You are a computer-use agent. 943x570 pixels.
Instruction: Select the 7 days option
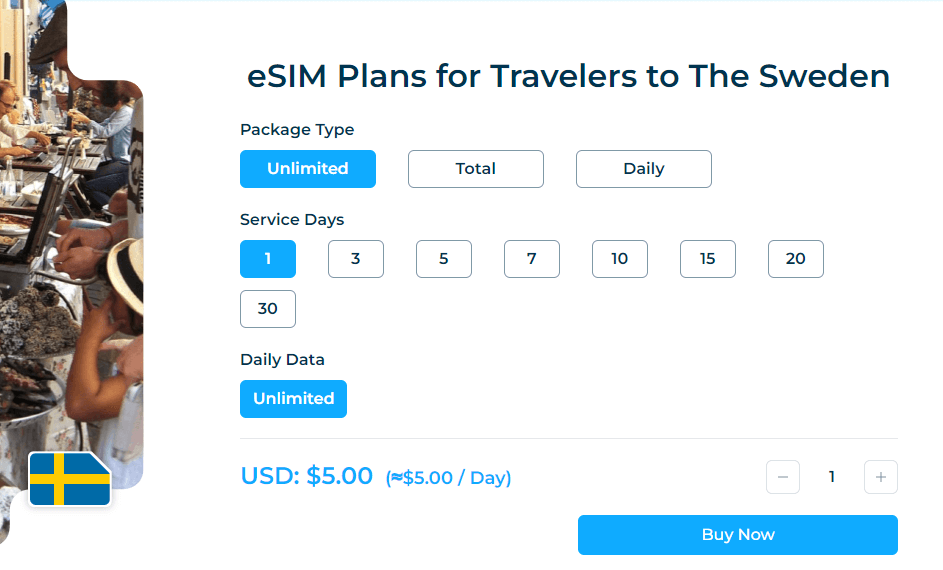[x=532, y=259]
